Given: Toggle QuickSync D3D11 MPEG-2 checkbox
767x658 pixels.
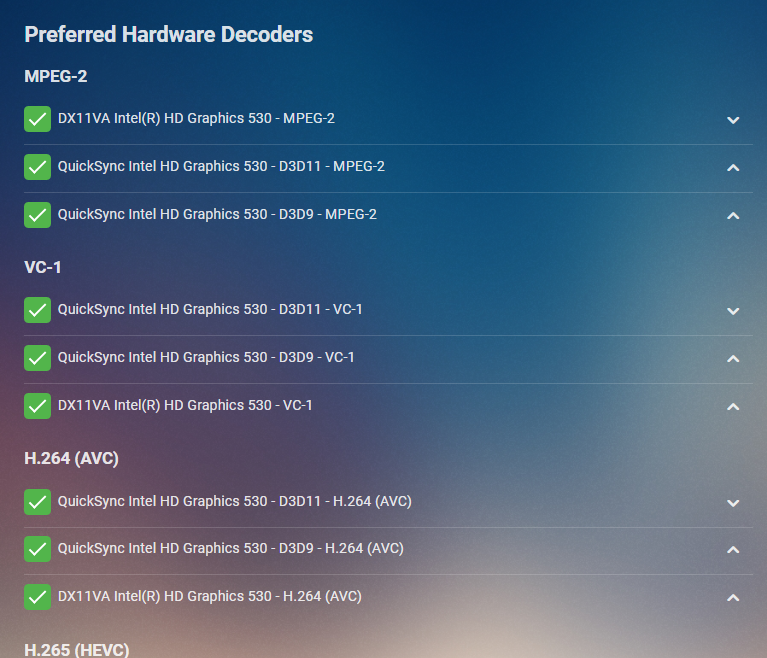Looking at the screenshot, I should pyautogui.click(x=37, y=167).
